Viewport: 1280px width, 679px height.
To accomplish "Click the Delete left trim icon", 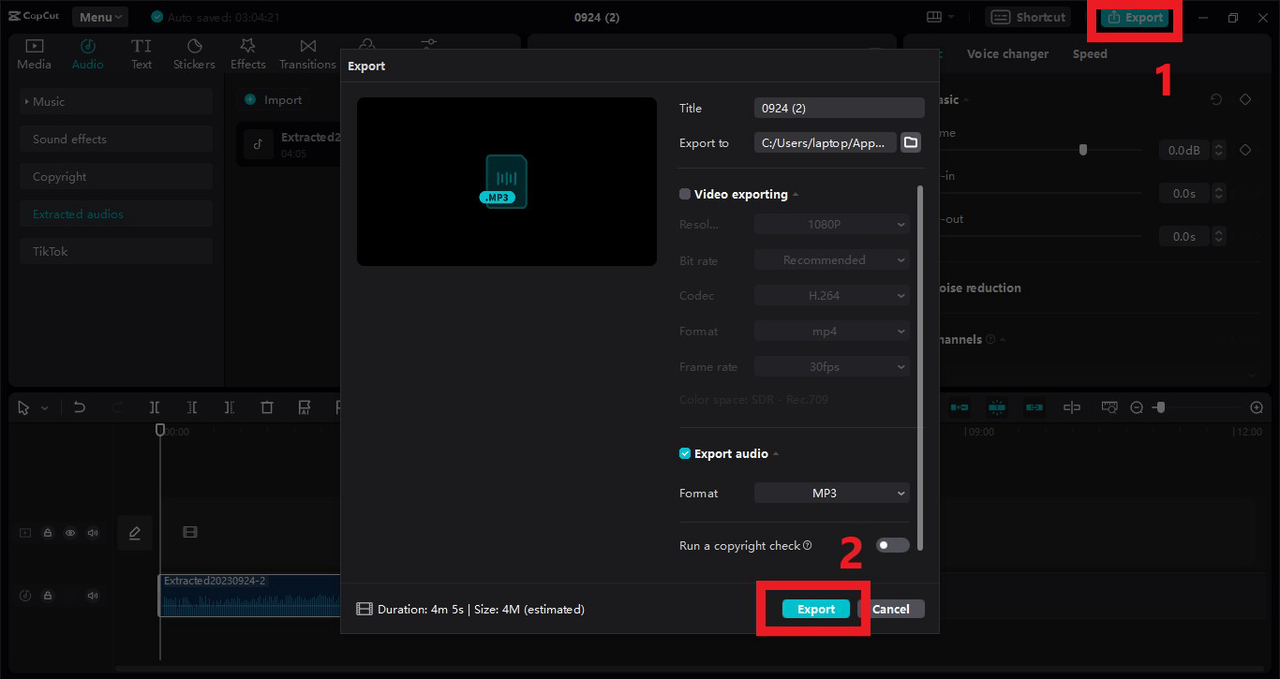I will 192,408.
